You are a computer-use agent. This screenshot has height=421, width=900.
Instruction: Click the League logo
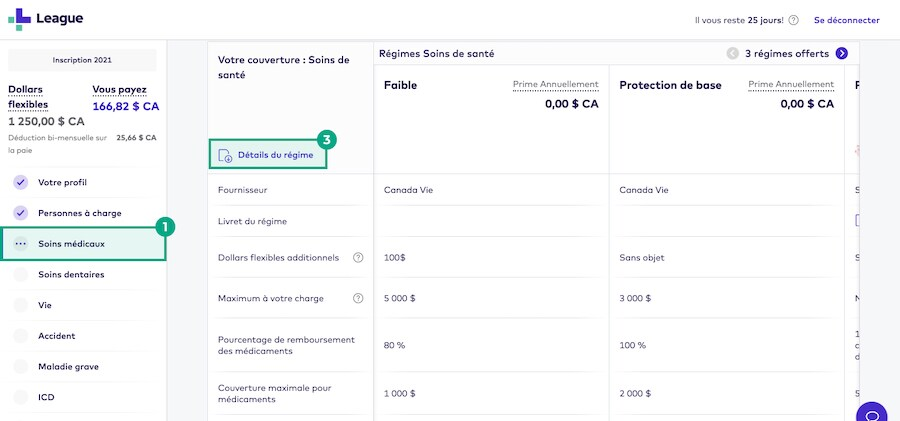(46, 19)
